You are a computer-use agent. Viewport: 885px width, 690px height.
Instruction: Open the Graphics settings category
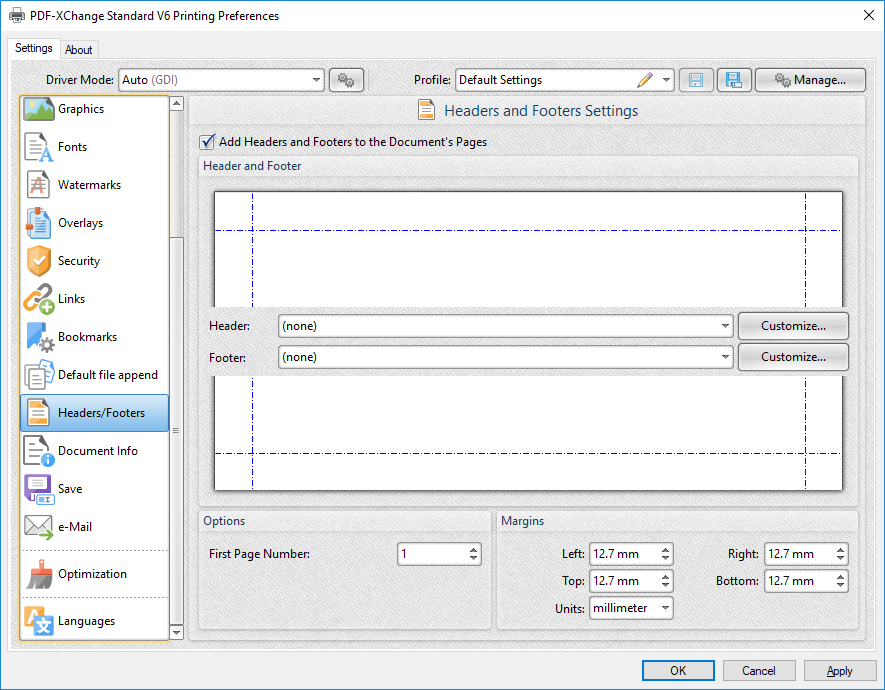coord(94,109)
